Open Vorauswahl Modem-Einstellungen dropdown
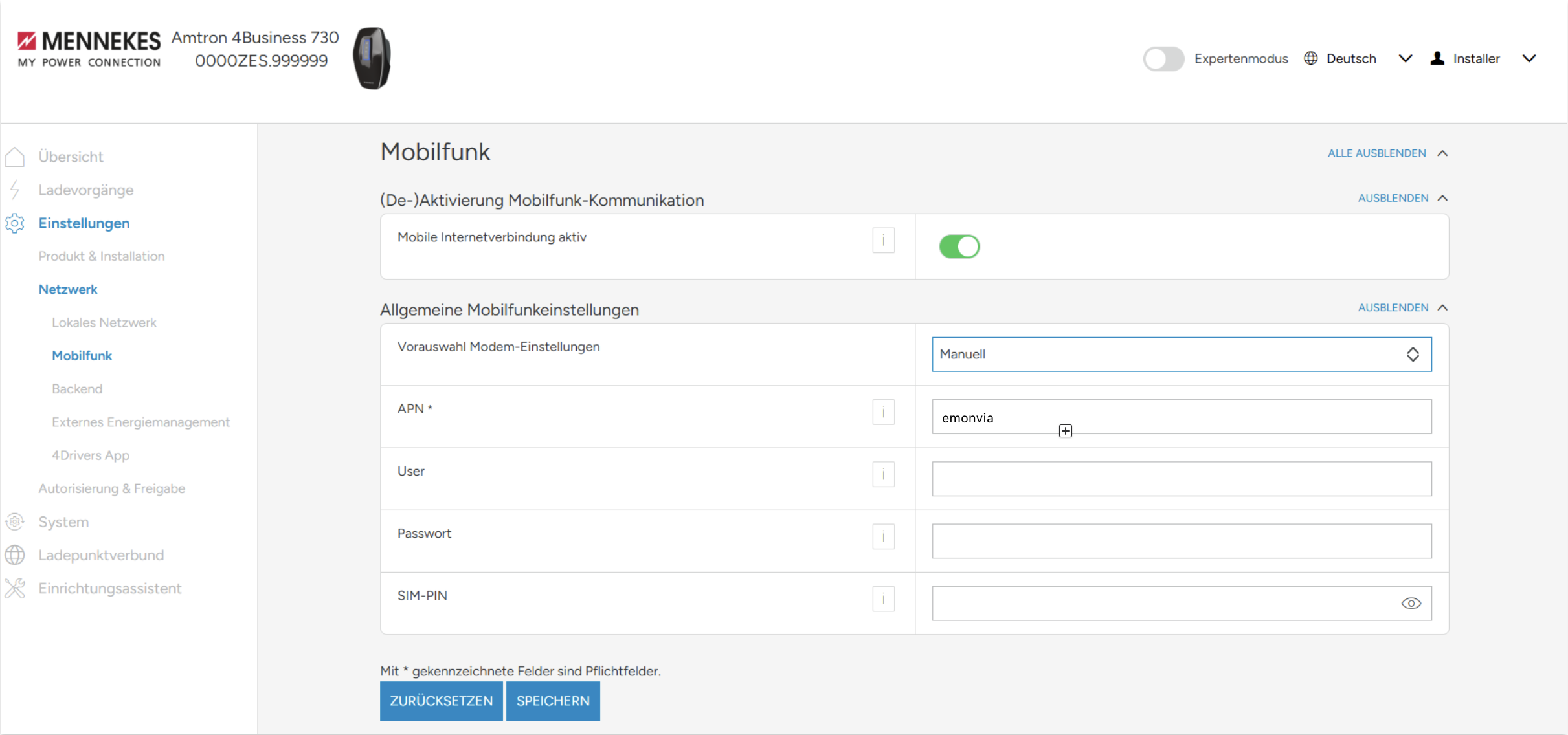Screen dimensions: 1568x735 [x=1181, y=354]
